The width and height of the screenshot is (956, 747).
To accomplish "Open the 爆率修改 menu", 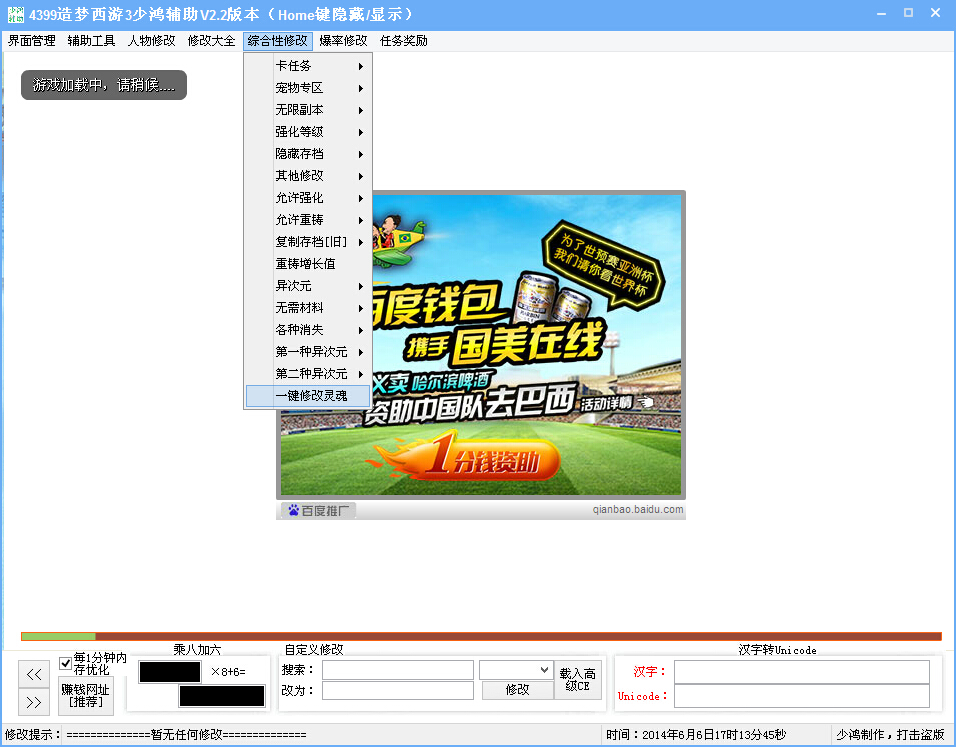I will coord(343,41).
